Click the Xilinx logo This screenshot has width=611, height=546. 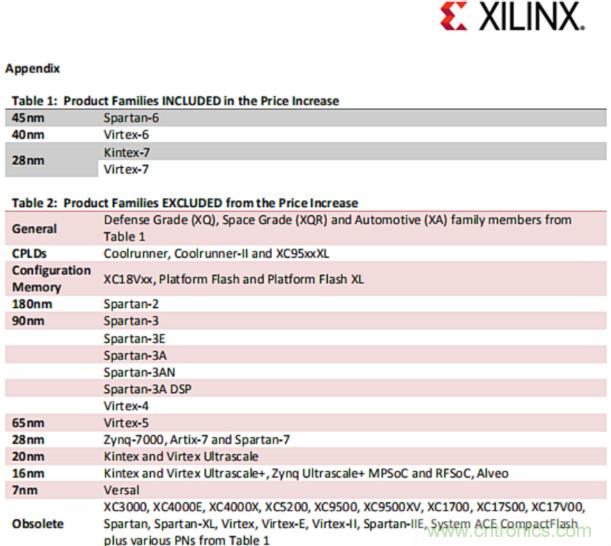point(512,16)
